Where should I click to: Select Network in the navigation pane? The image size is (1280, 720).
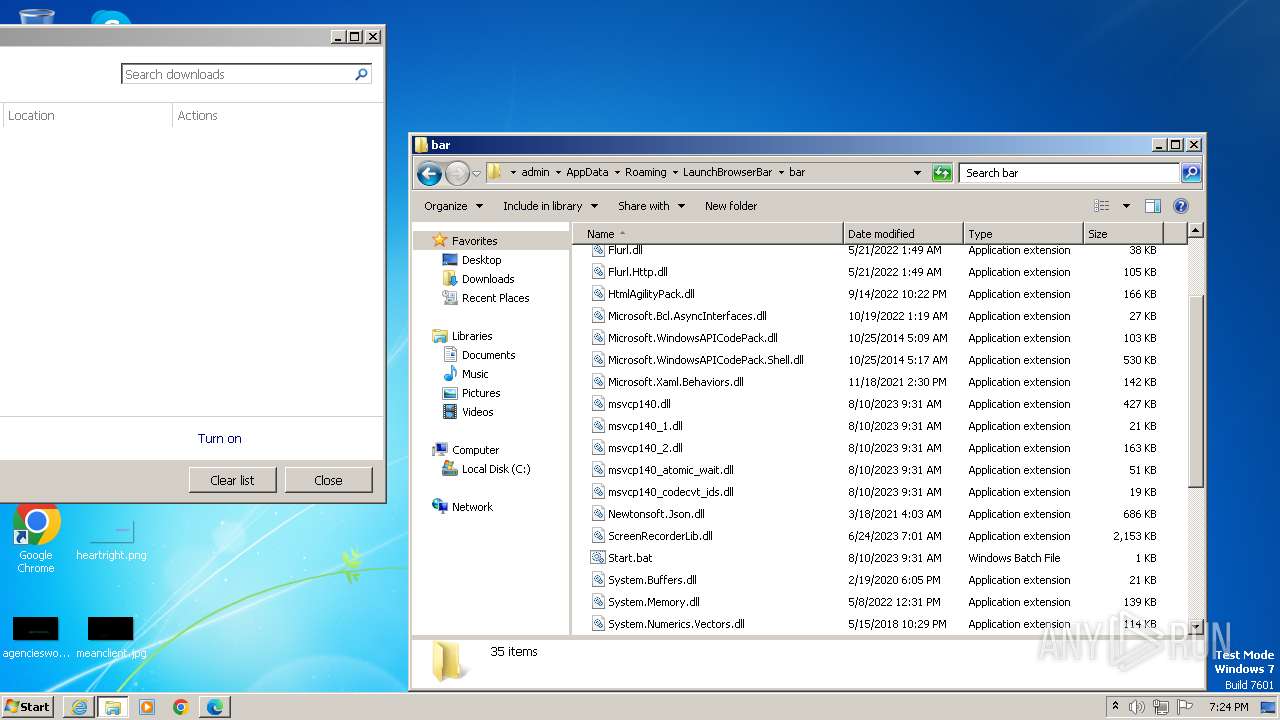coord(472,507)
